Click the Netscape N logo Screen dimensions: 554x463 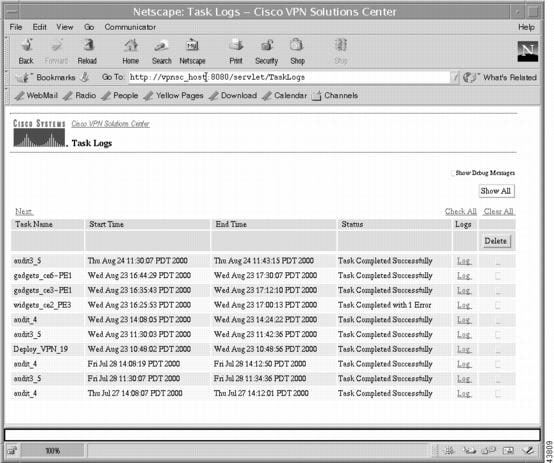(x=528, y=51)
